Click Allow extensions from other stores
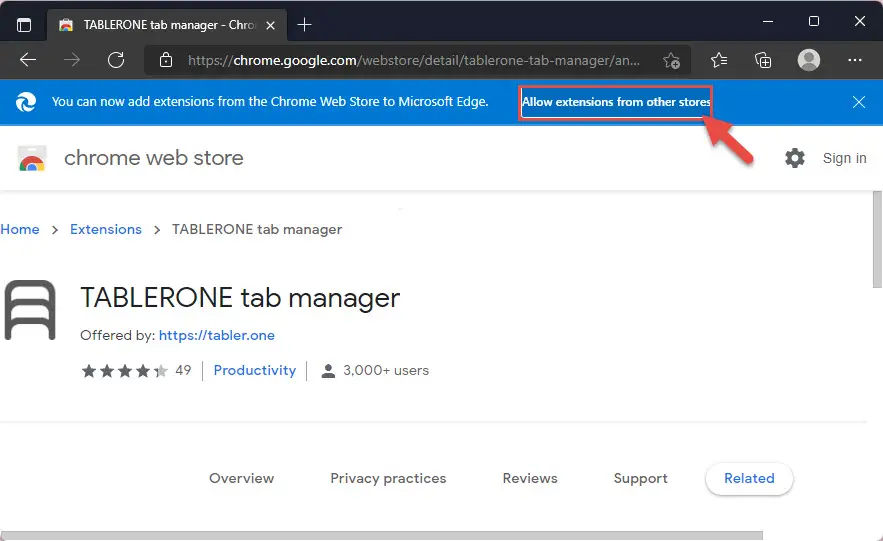Viewport: 883px width, 541px height. coord(616,102)
